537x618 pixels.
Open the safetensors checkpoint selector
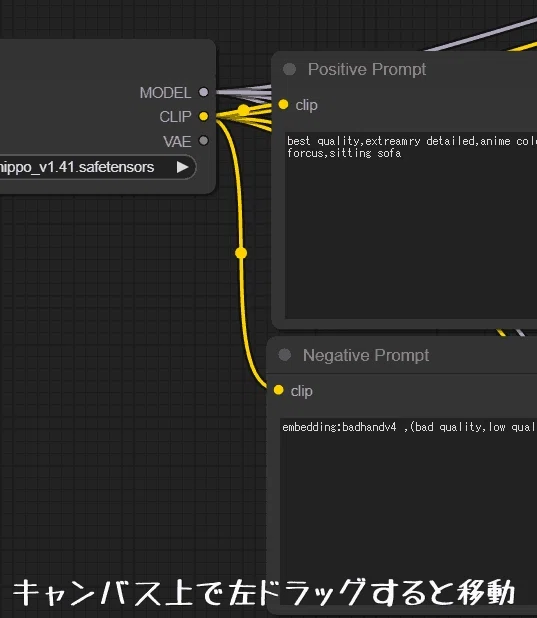tap(97, 167)
